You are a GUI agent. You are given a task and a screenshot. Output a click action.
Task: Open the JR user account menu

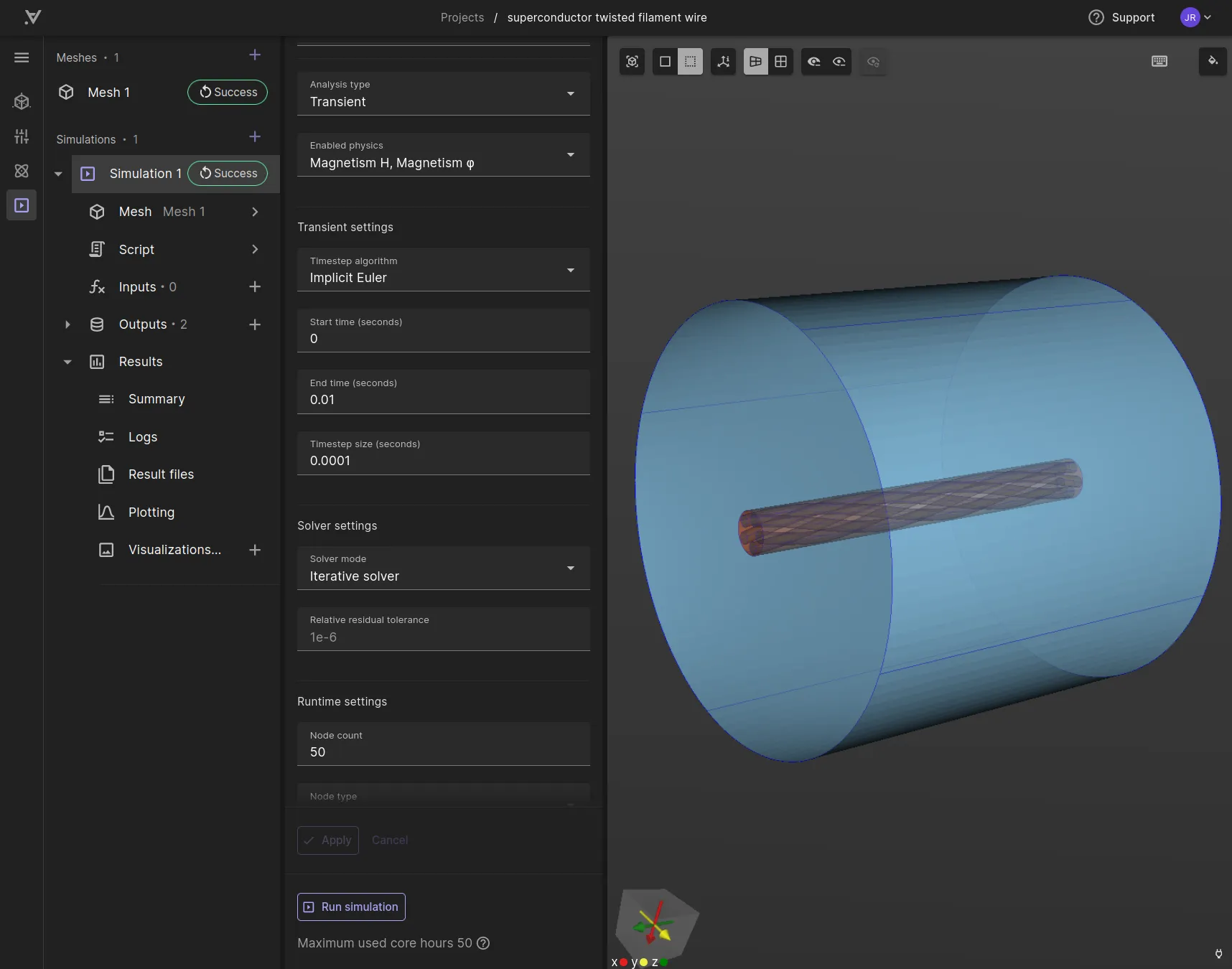1195,17
